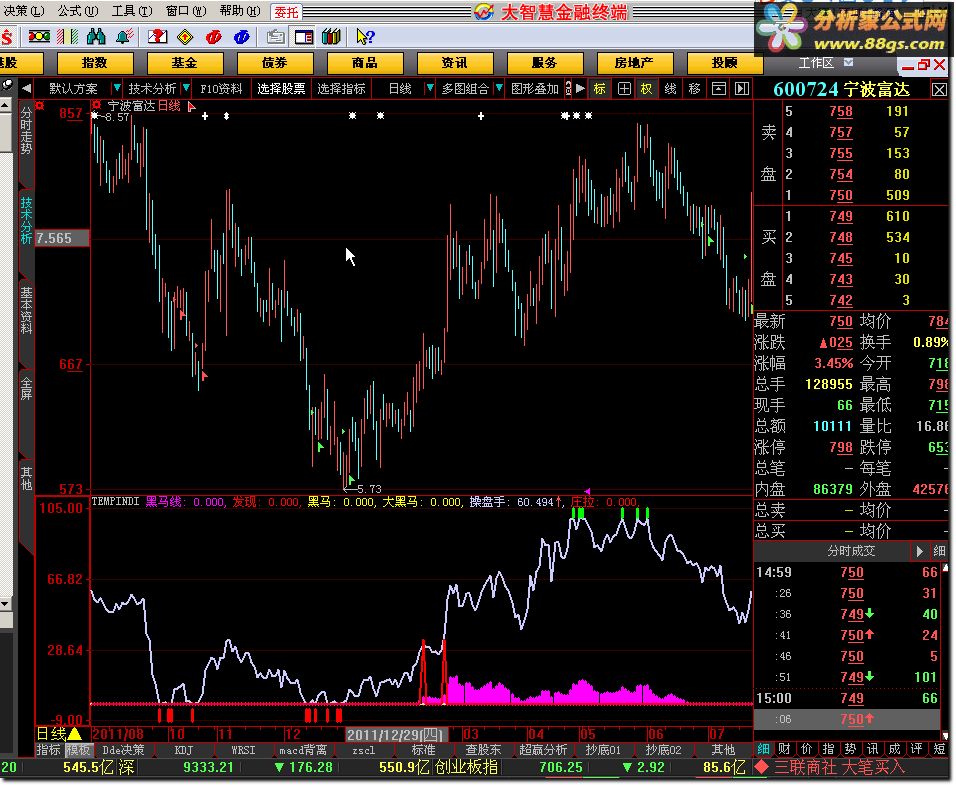Click the skip-to-end panel toggle icon
This screenshot has height=785, width=956.
(x=741, y=89)
